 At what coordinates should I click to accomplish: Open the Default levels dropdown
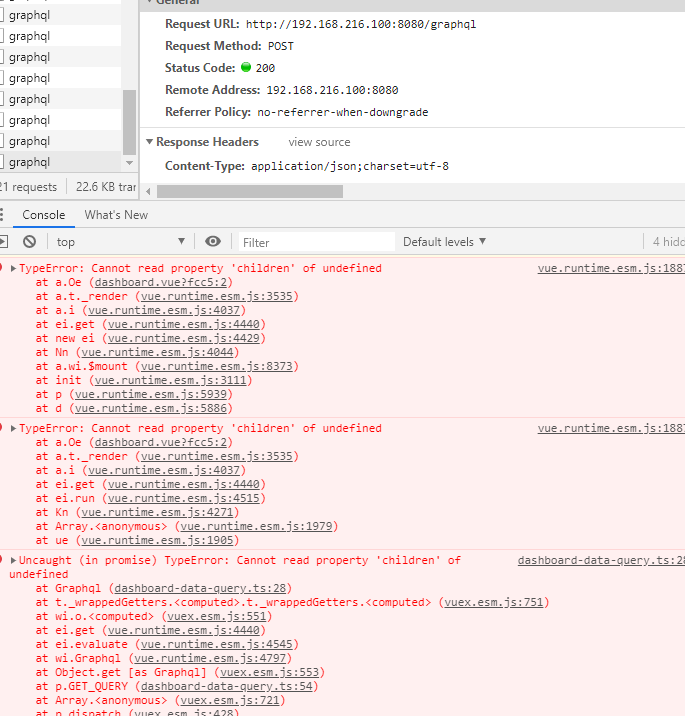(444, 242)
